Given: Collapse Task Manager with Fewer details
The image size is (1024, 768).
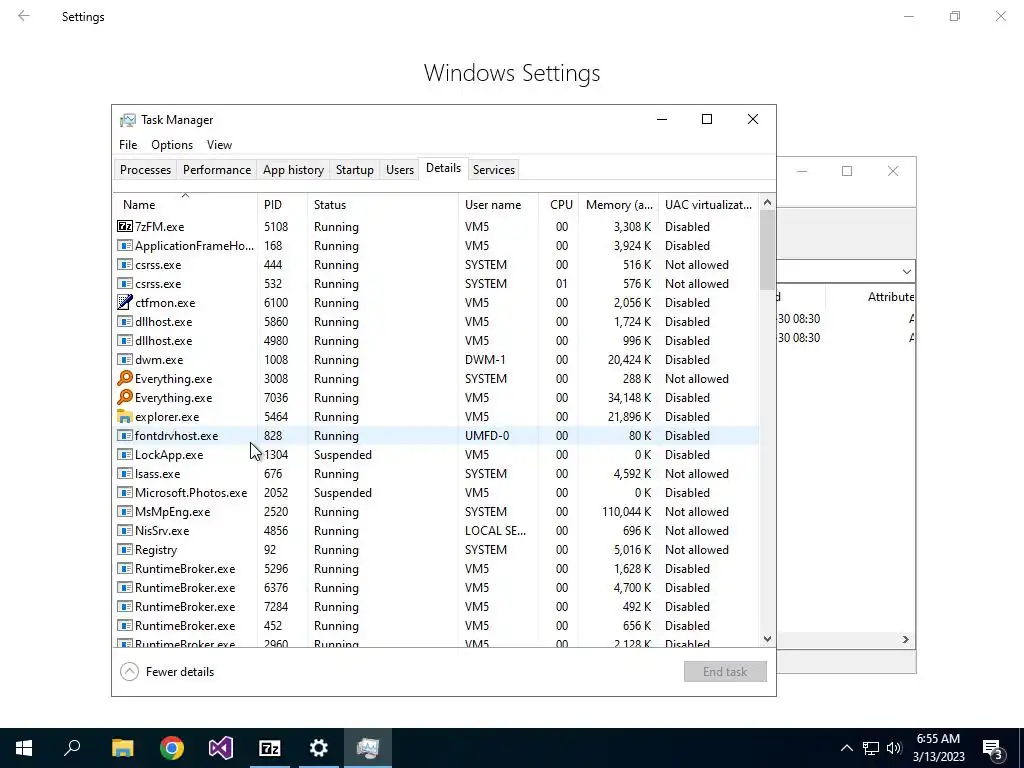Looking at the screenshot, I should click(167, 671).
